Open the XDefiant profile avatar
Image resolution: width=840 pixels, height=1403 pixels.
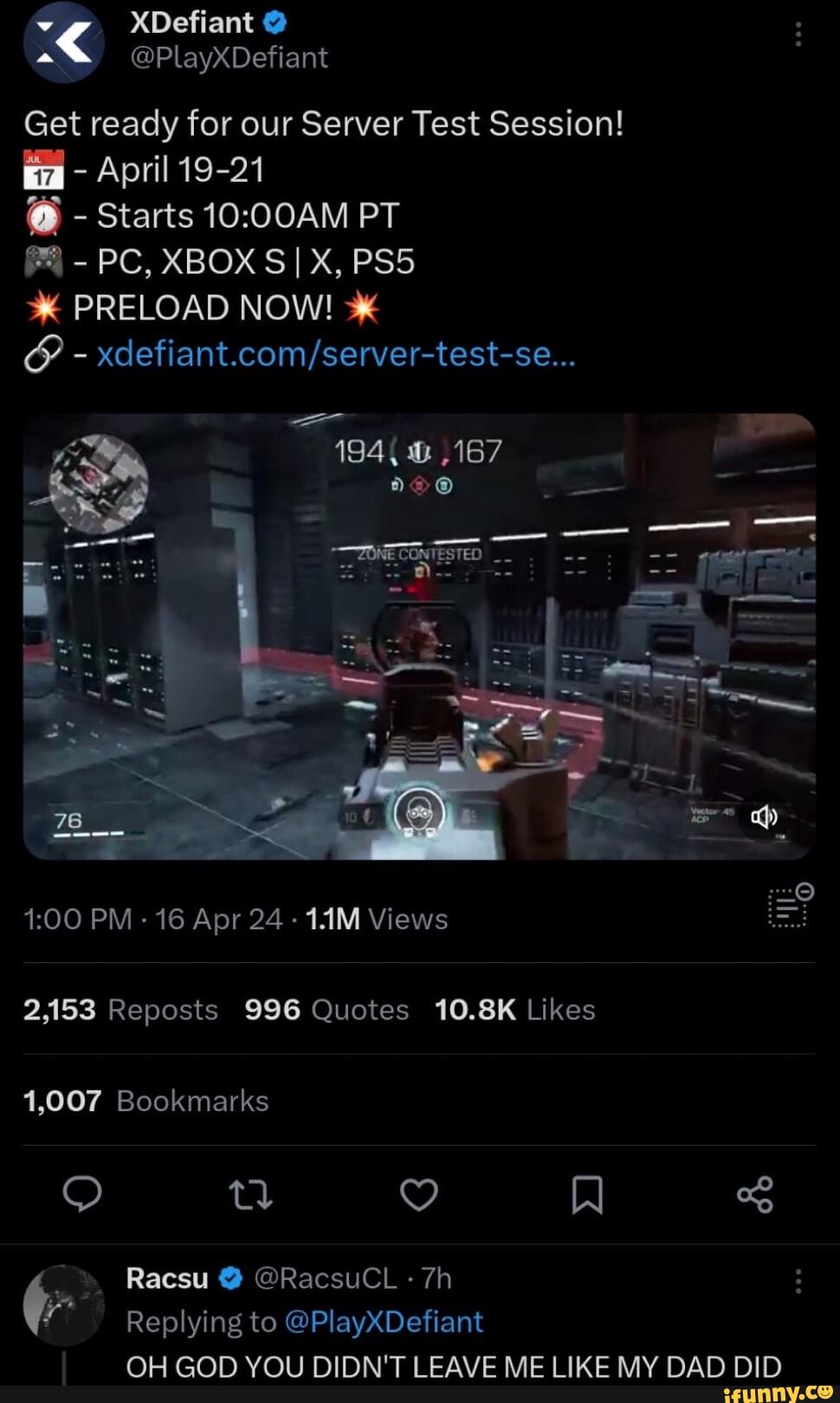pos(63,42)
